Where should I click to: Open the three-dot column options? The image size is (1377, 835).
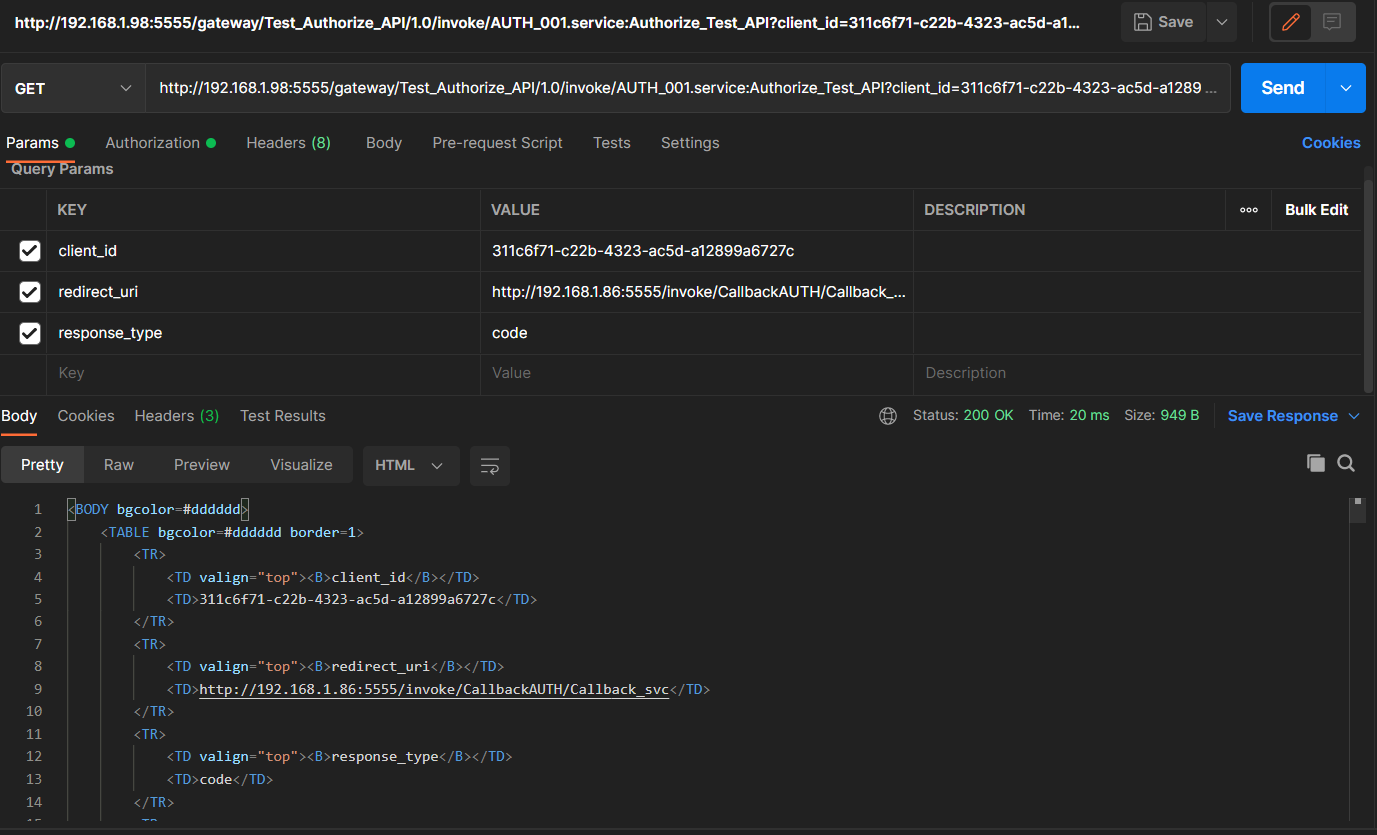click(x=1248, y=210)
